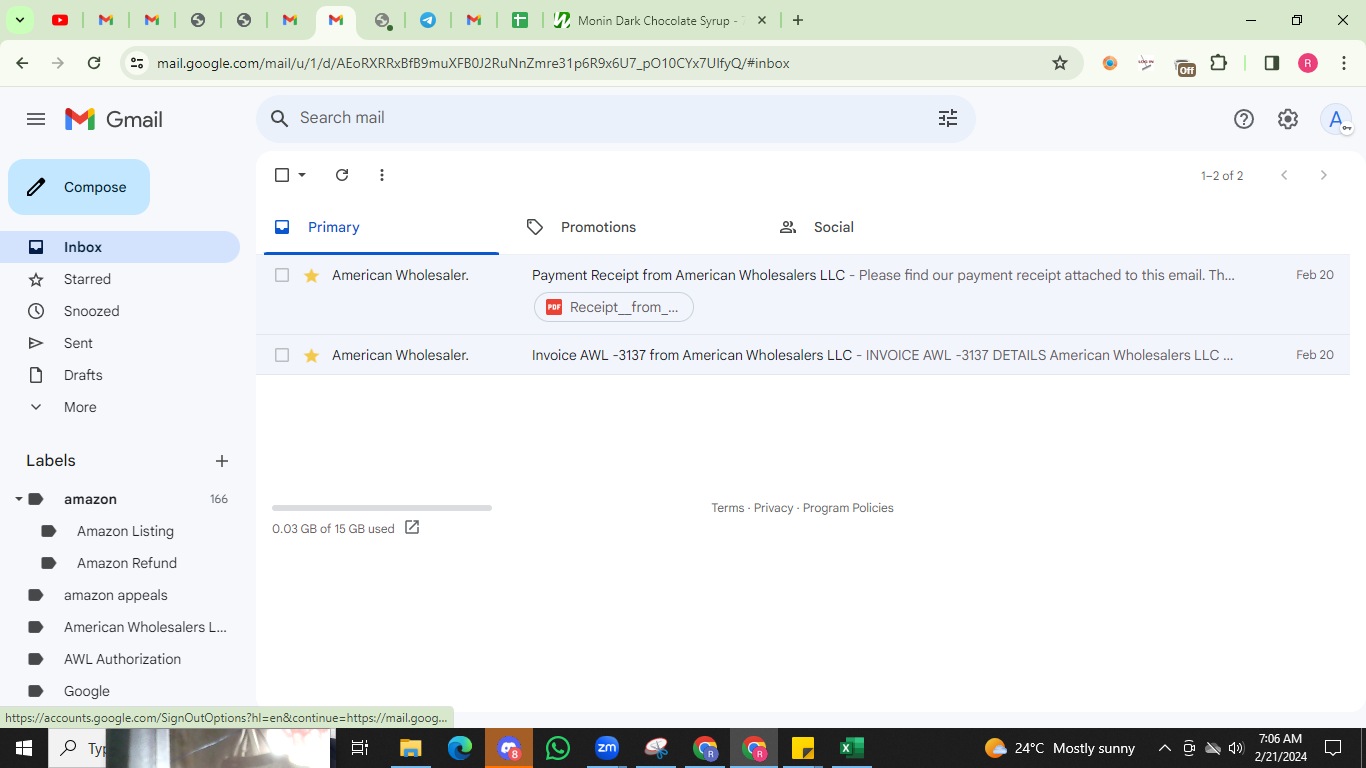1366x768 pixels.
Task: Open Chrome profile R avatar
Action: click(1308, 63)
